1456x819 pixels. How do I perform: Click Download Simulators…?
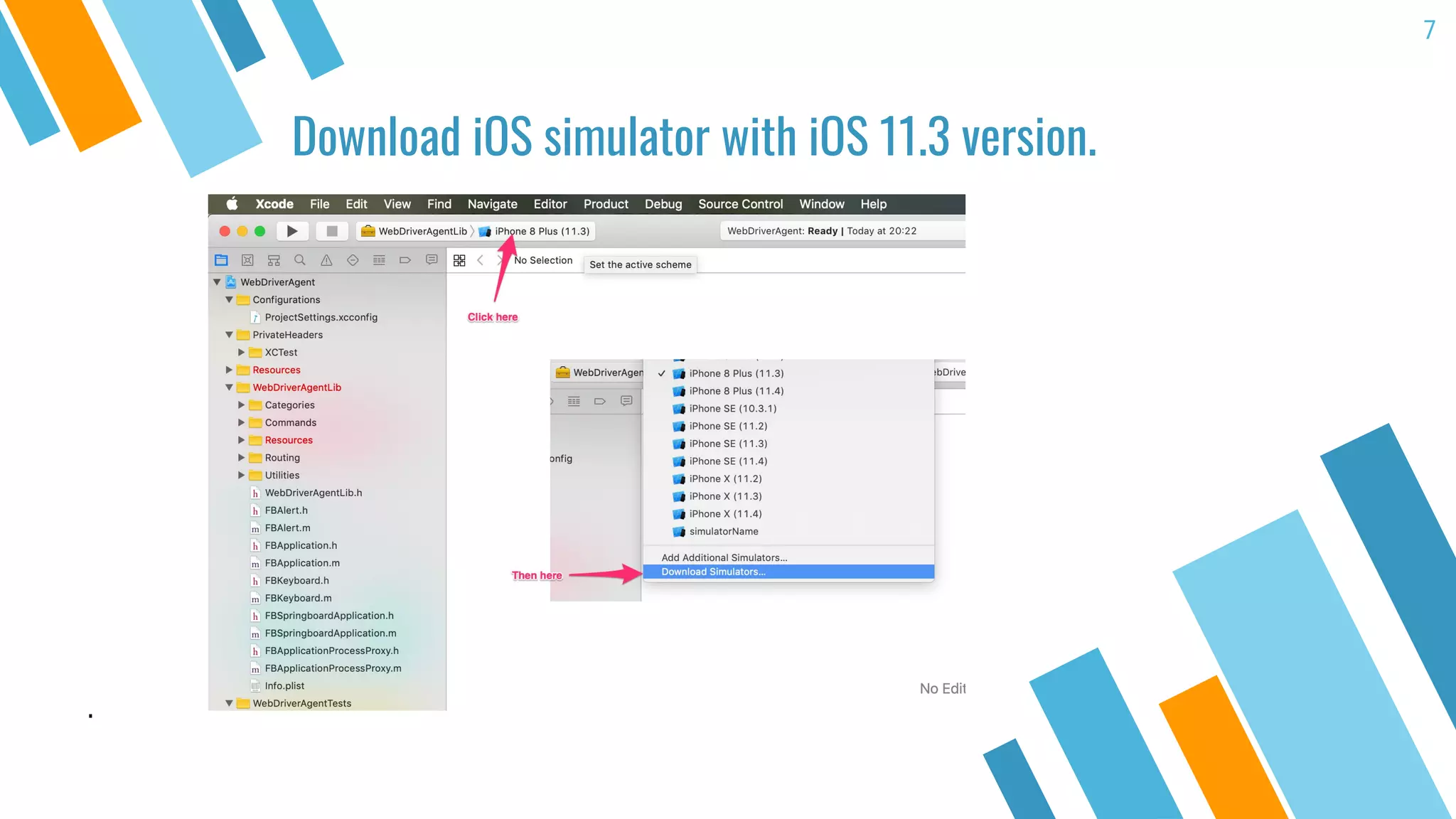788,572
